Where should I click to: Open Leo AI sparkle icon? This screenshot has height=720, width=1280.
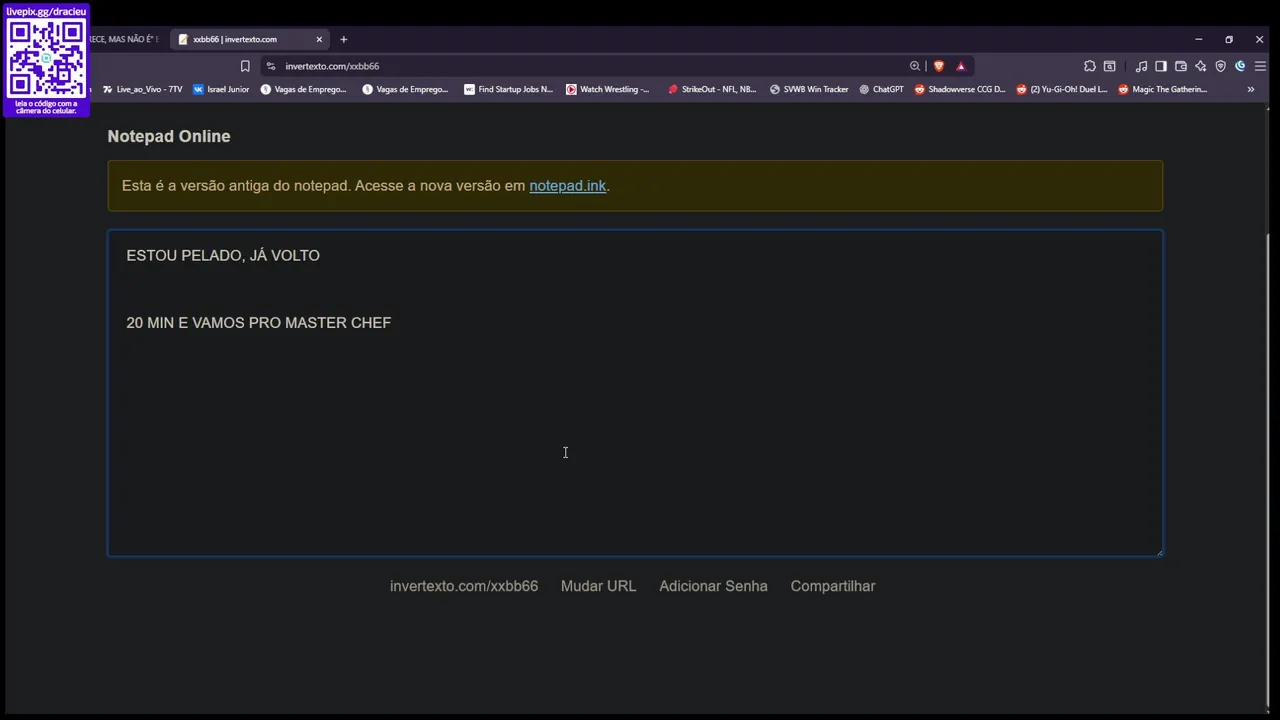[x=1201, y=66]
